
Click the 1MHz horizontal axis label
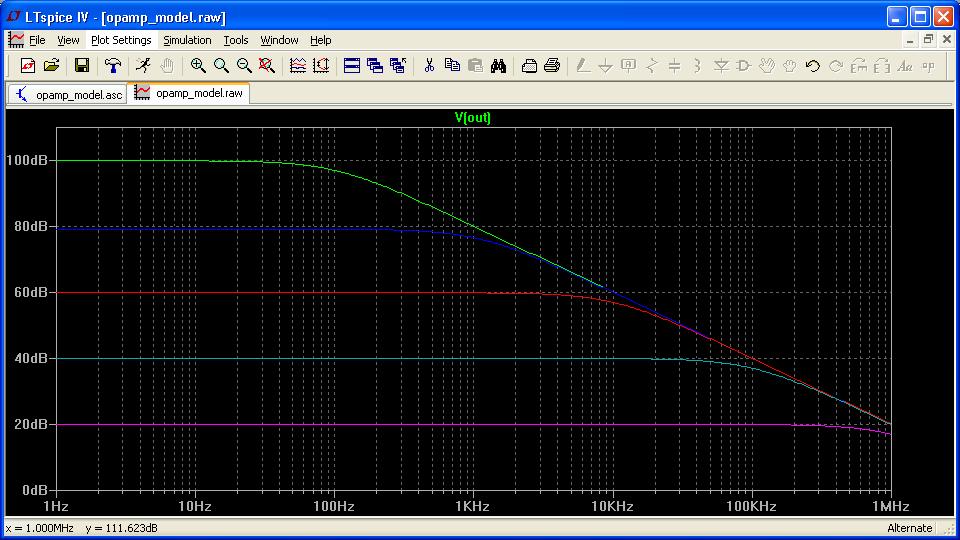(x=890, y=507)
